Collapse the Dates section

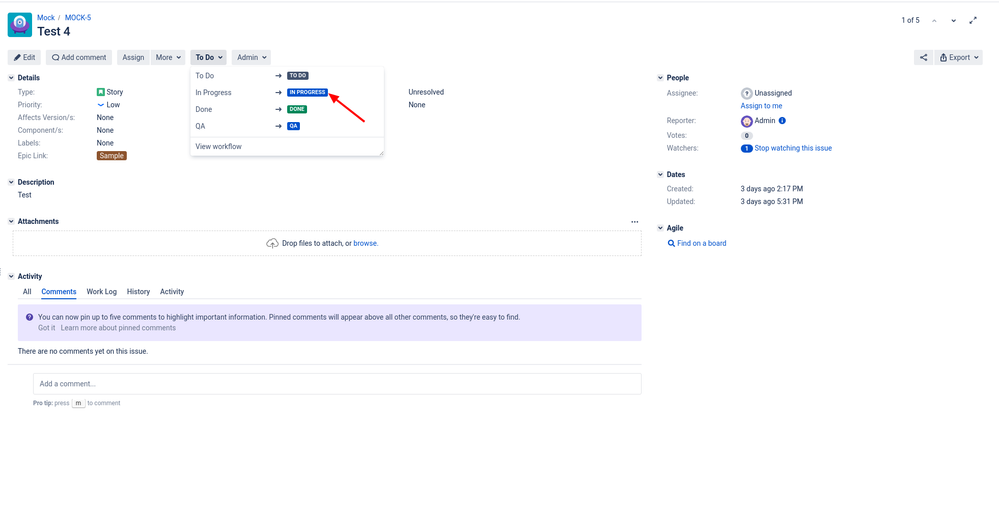point(660,175)
